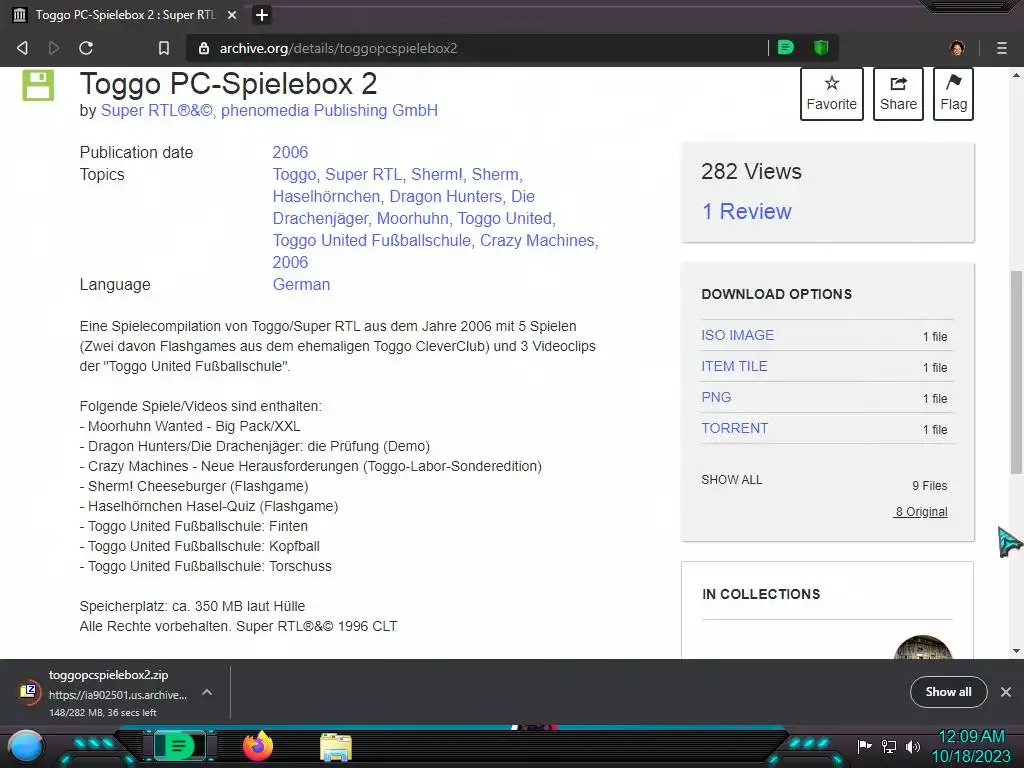Expand the download item chevron menu
The width and height of the screenshot is (1024, 768).
pos(207,692)
